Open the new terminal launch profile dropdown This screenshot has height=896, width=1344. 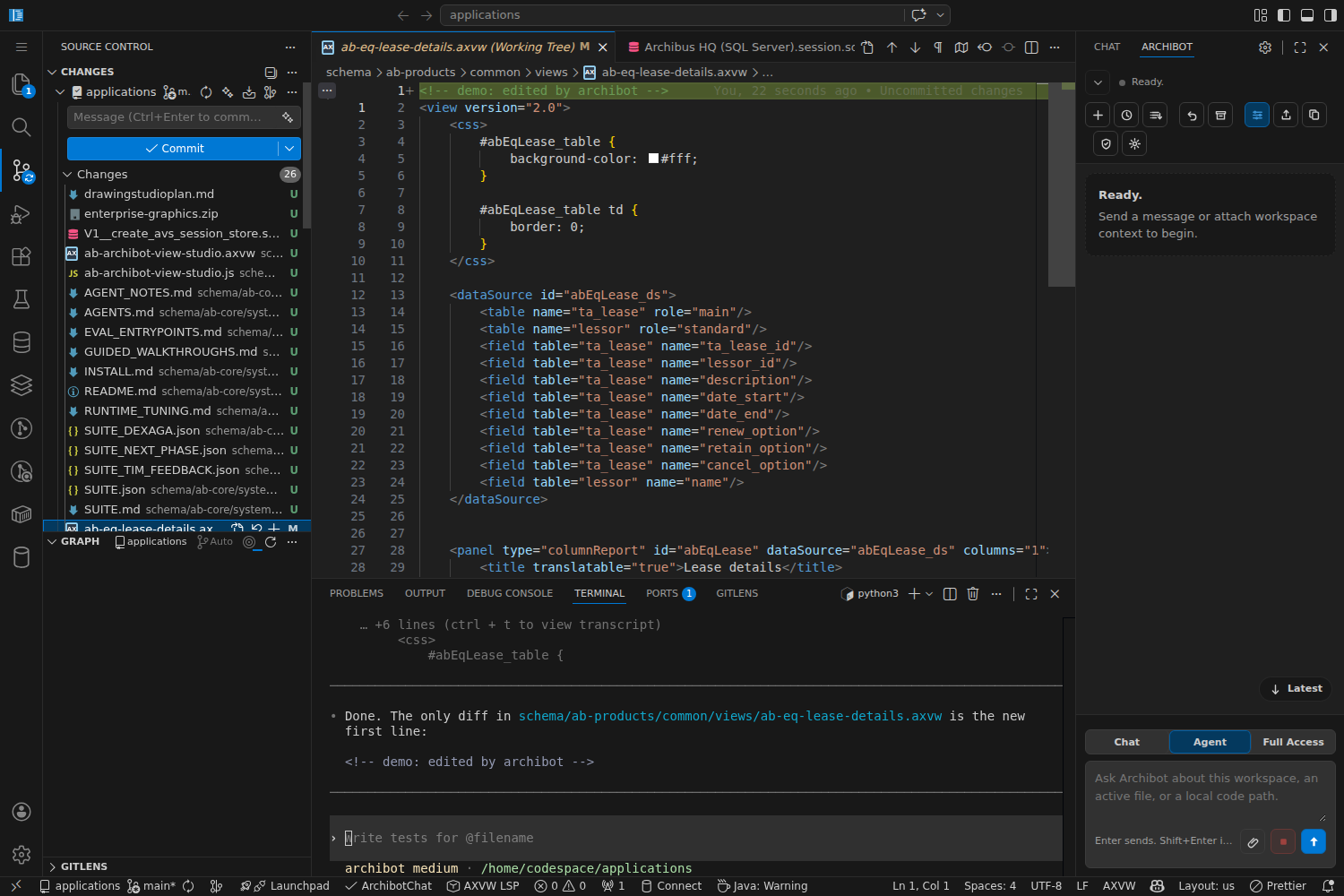(x=929, y=594)
